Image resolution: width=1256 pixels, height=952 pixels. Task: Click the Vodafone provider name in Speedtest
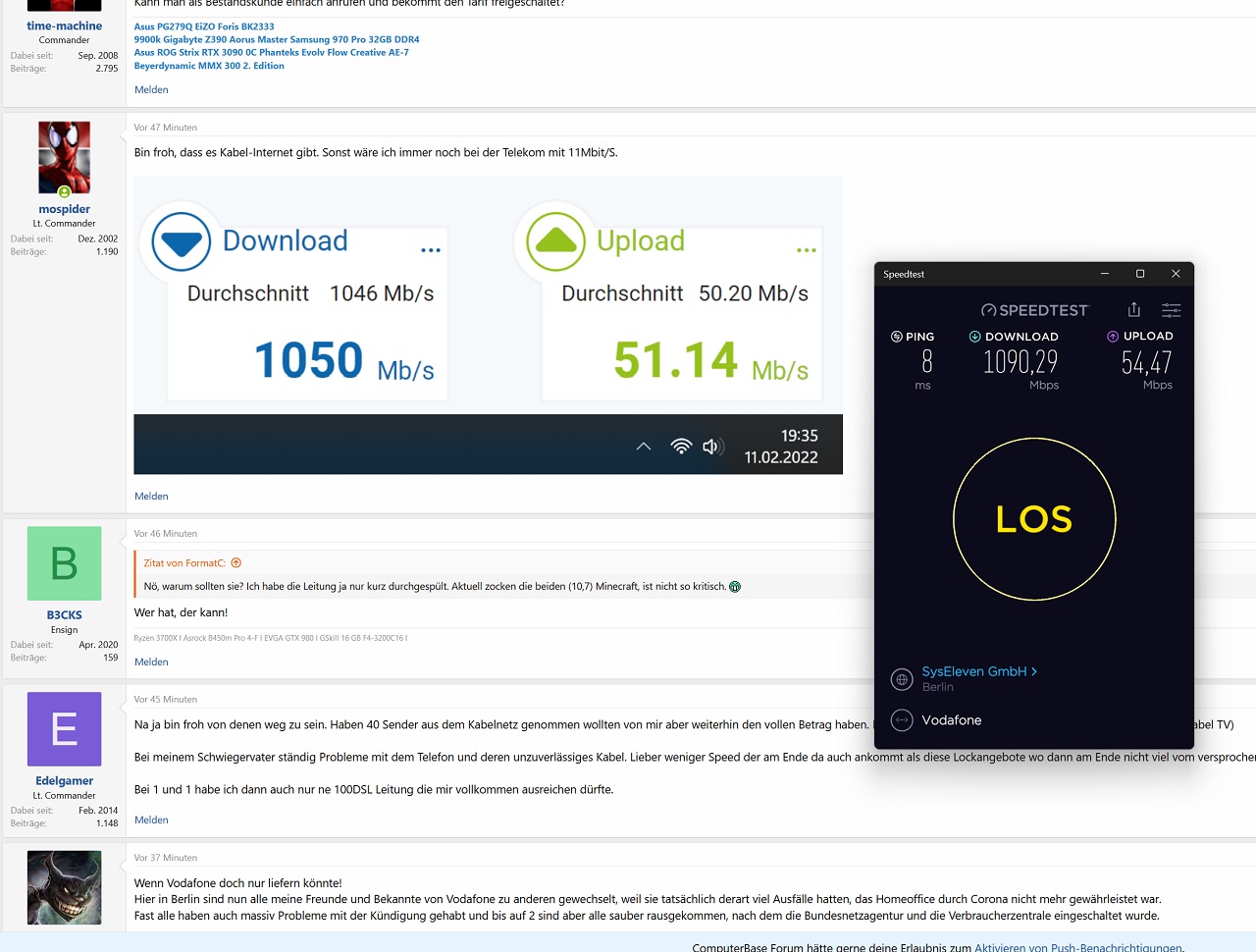coord(951,720)
